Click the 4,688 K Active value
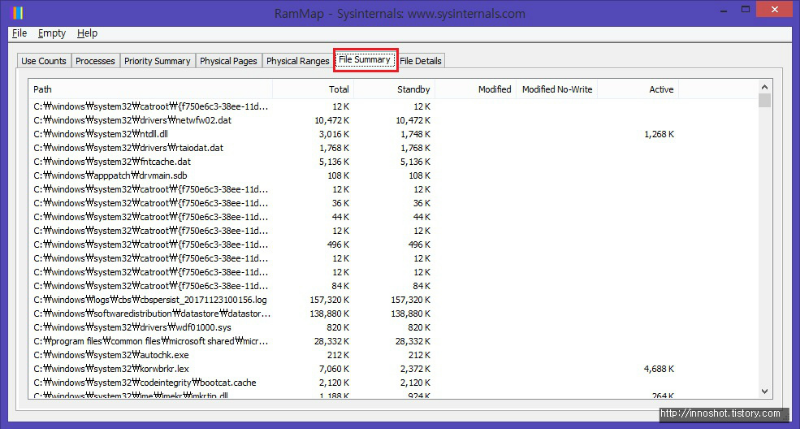The image size is (800, 429). 659,369
